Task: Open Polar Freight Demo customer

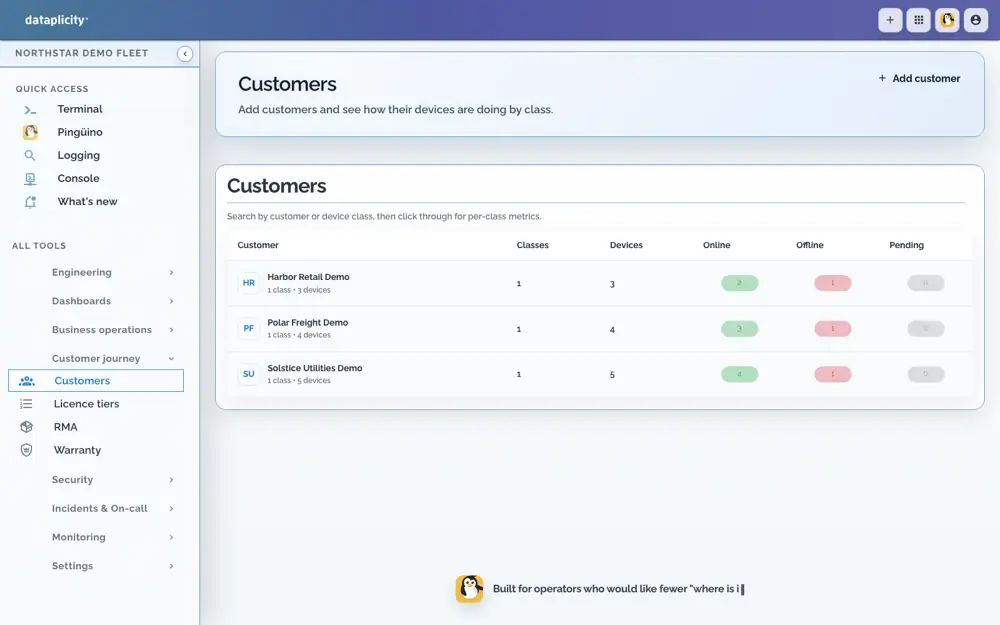Action: click(x=307, y=323)
